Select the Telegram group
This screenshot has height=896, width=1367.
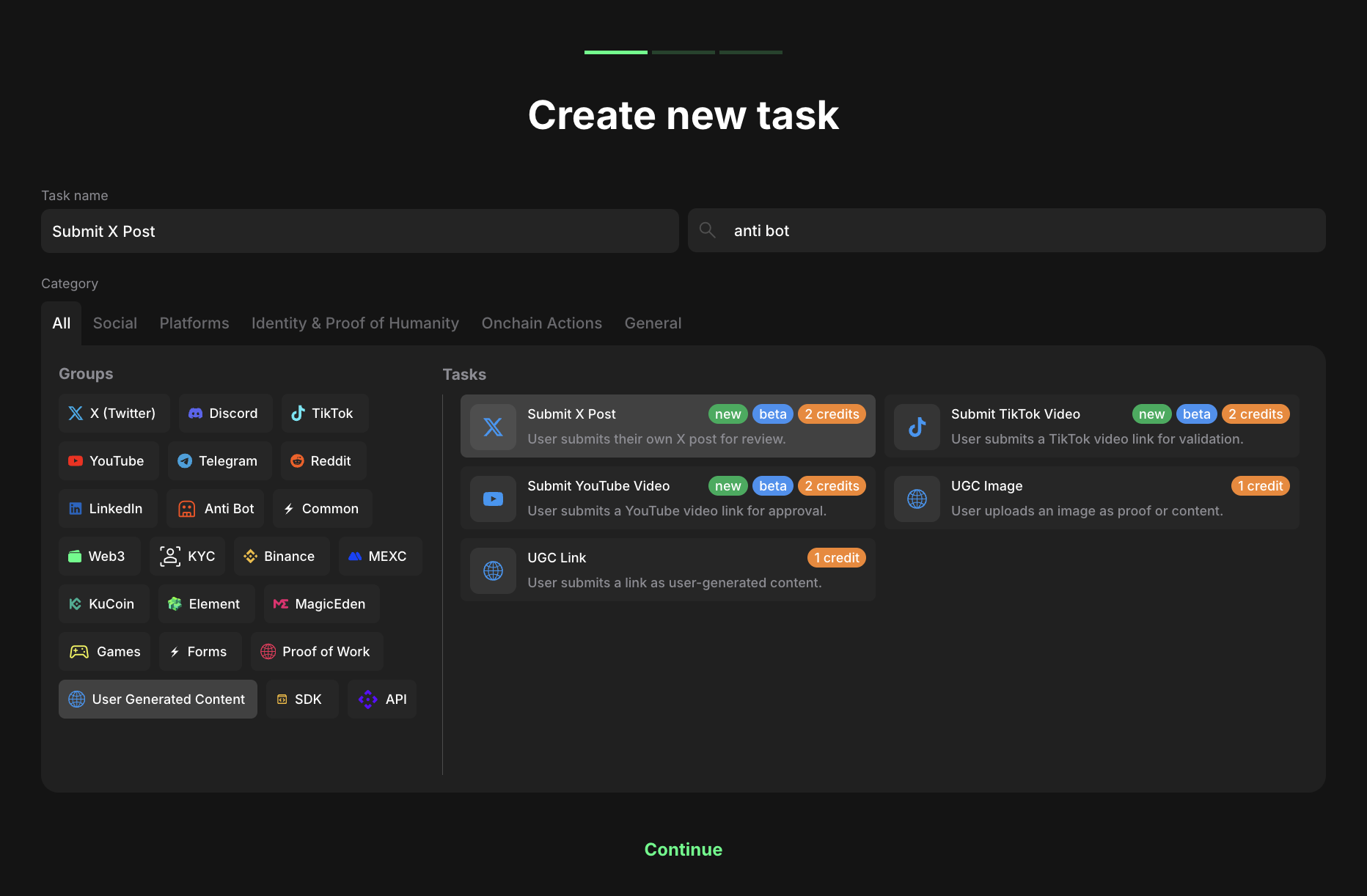click(x=220, y=461)
